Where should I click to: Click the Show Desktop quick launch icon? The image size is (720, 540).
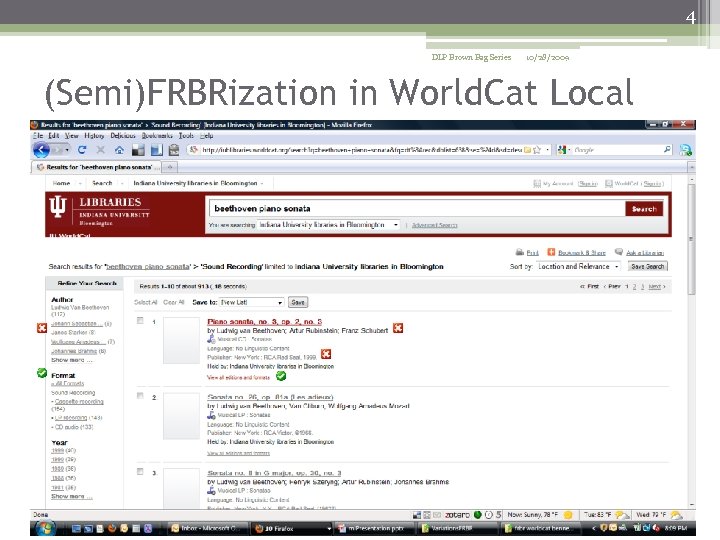pos(76,529)
